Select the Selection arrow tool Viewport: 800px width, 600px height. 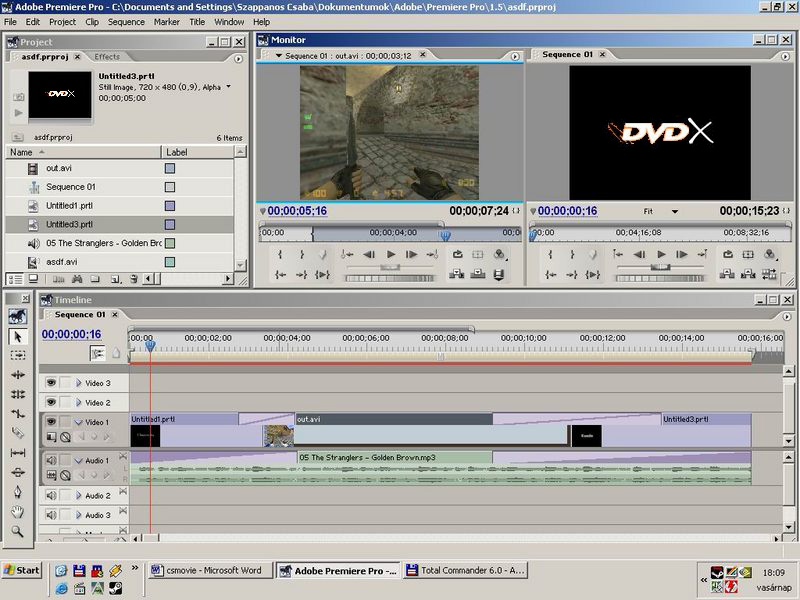click(18, 337)
